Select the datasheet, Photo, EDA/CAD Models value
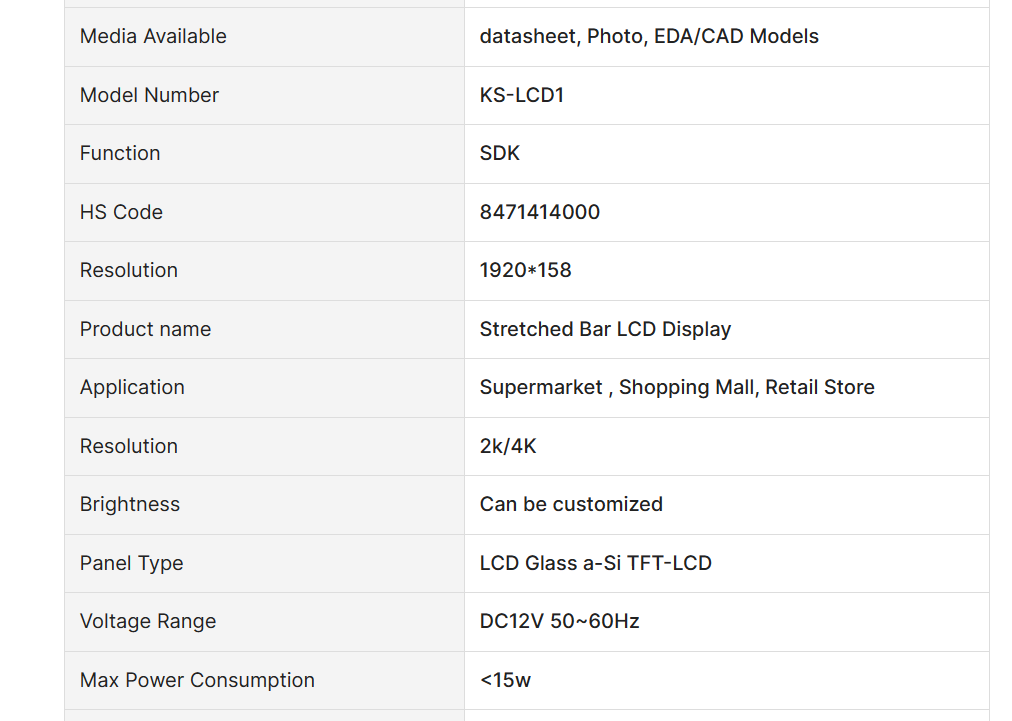Image resolution: width=1012 pixels, height=721 pixels. pos(649,37)
